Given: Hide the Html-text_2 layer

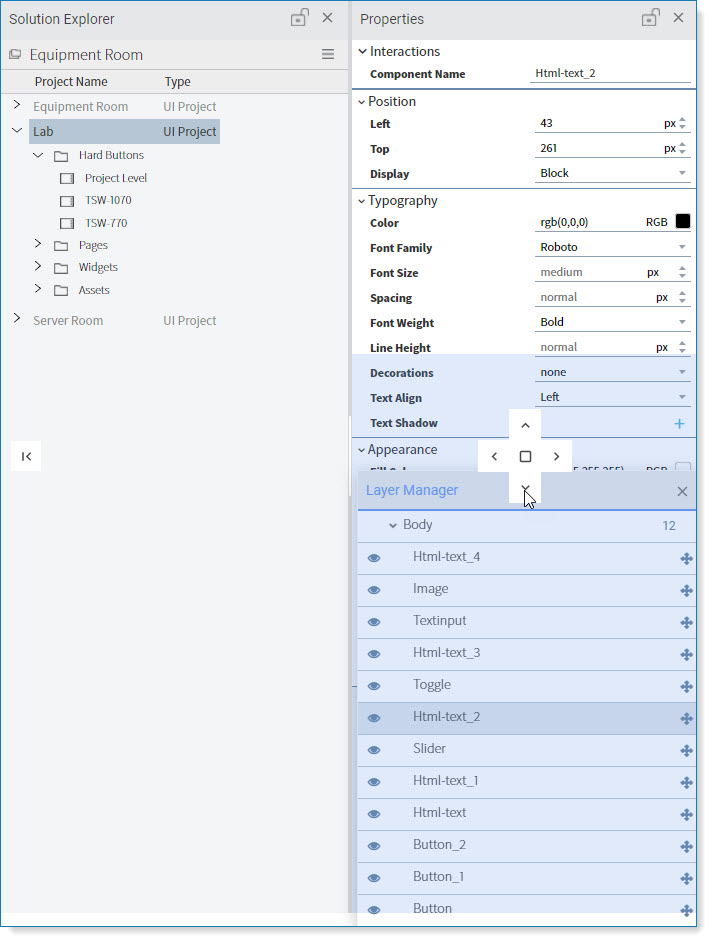Looking at the screenshot, I should (x=374, y=718).
